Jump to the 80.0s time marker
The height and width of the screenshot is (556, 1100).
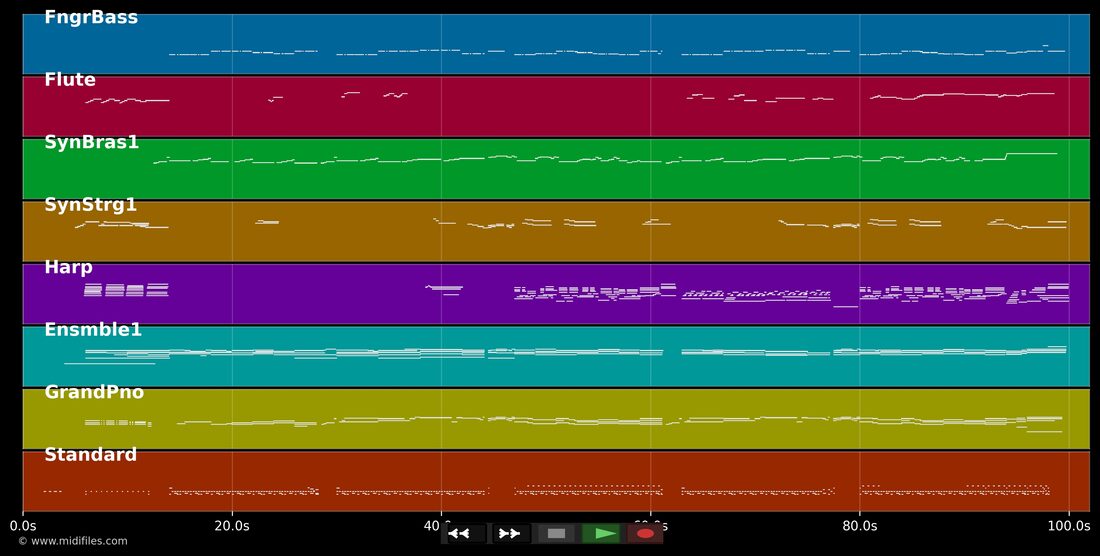pyautogui.click(x=859, y=525)
